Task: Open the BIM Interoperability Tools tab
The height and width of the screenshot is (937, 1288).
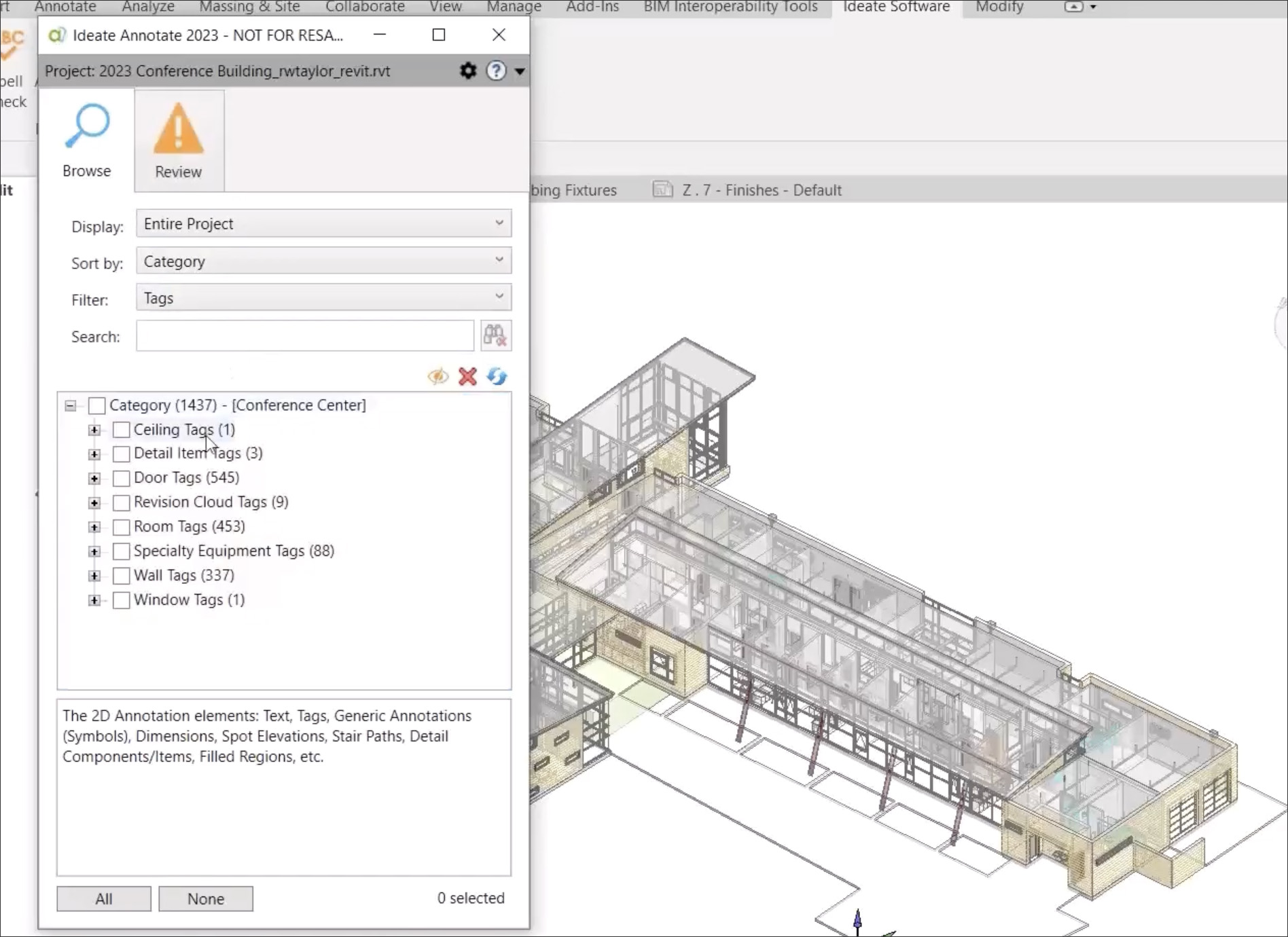Action: (x=731, y=7)
